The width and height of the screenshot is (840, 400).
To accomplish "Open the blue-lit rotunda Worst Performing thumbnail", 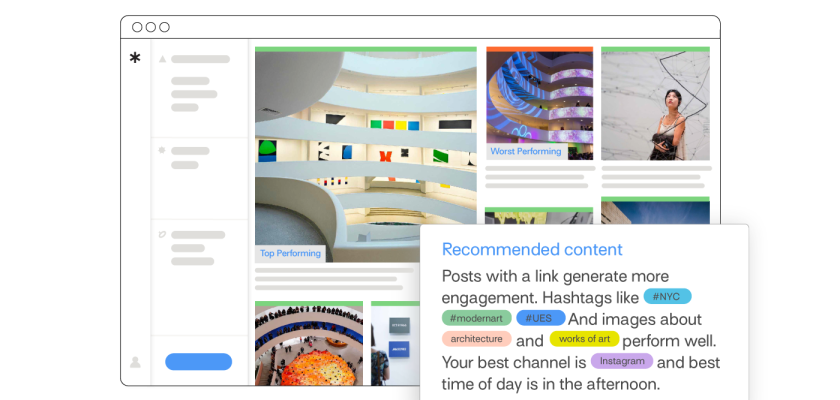I will (x=539, y=100).
